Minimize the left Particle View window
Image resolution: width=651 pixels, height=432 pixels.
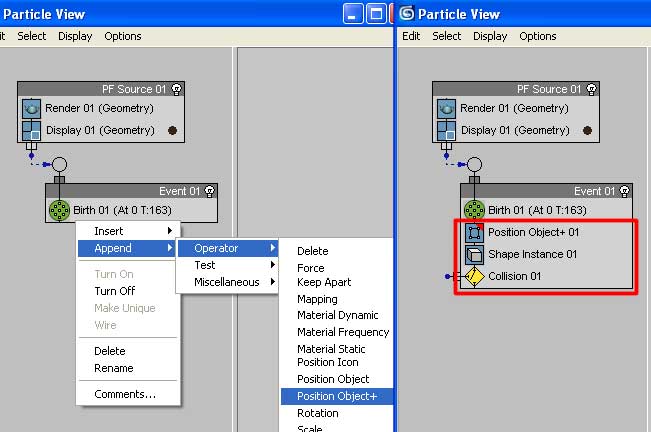click(x=352, y=14)
